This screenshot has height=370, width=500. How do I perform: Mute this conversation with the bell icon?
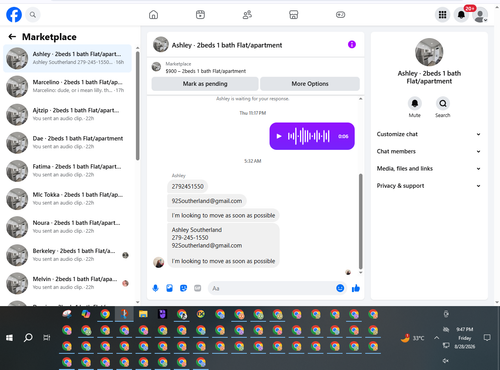click(415, 103)
